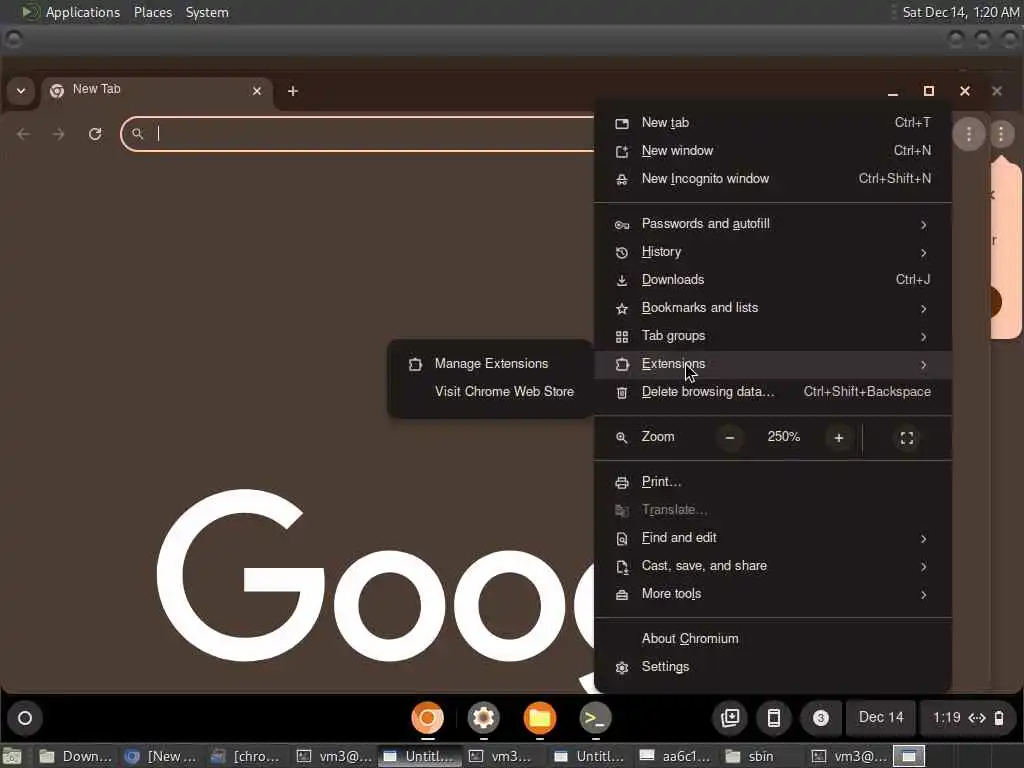The image size is (1024, 768).
Task: Close the New Tab tab
Action: [x=257, y=91]
